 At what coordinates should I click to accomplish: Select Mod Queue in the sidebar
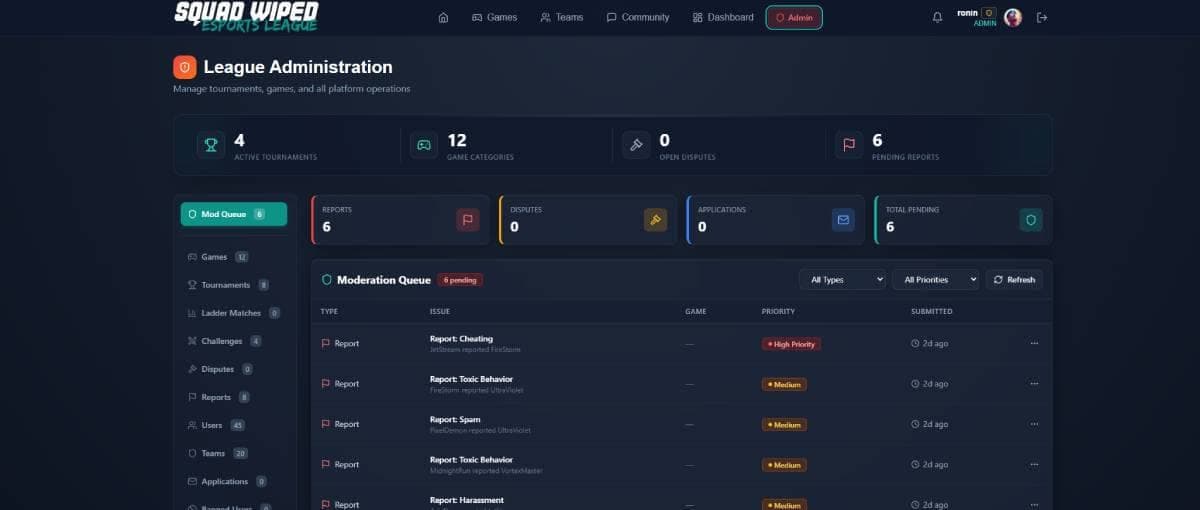233,214
